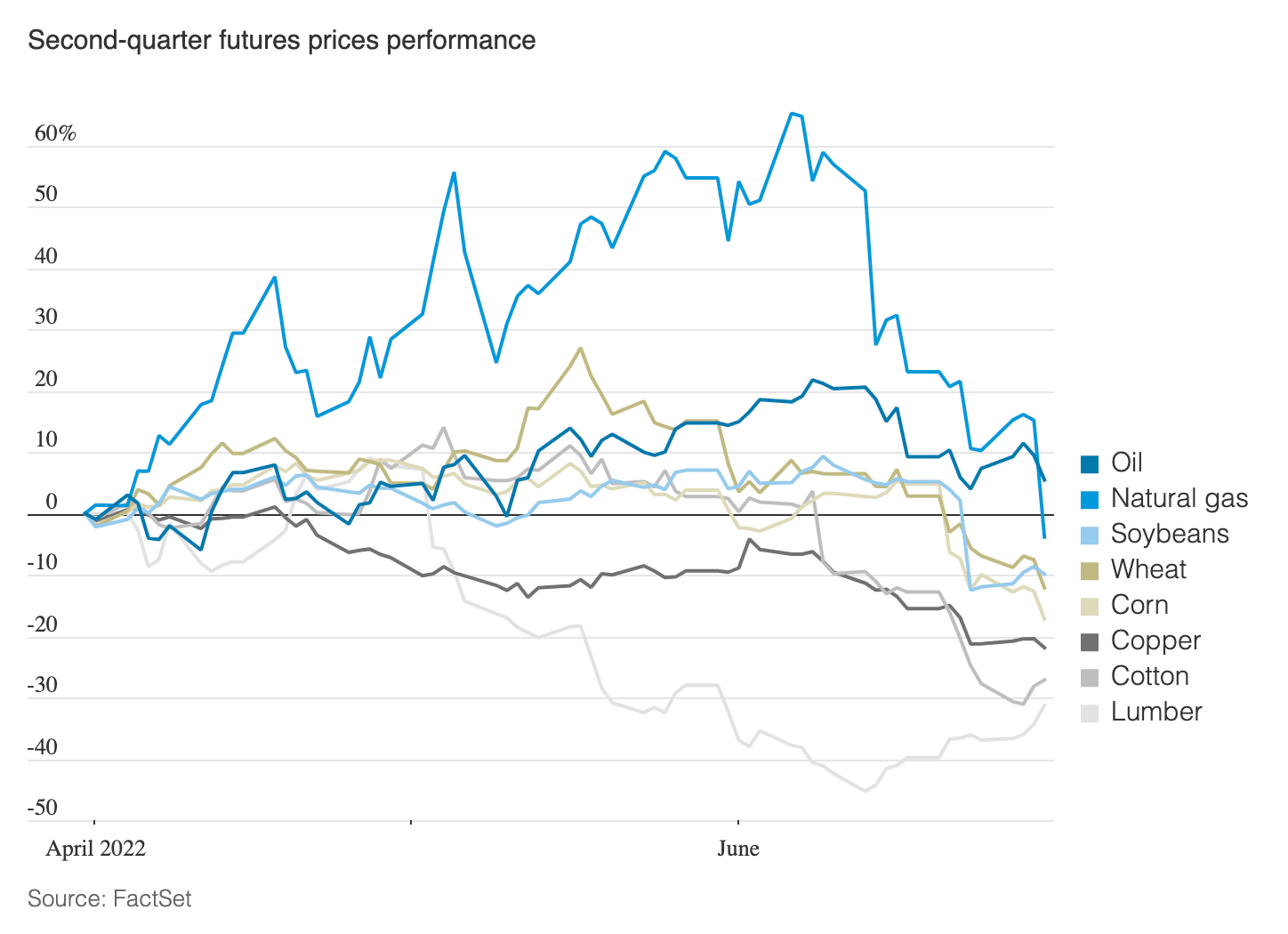The width and height of the screenshot is (1288, 934).
Task: Click the Natural gas legend swatch
Action: [x=1090, y=499]
